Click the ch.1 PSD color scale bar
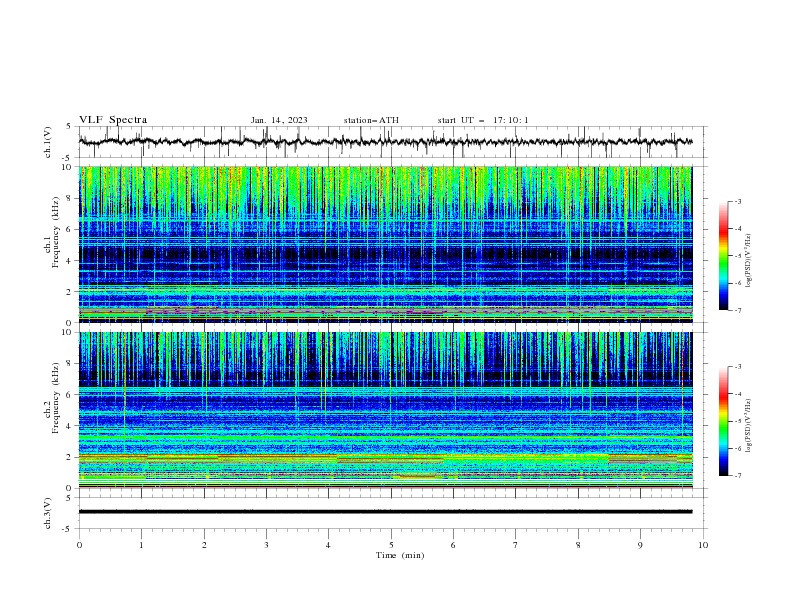 pyautogui.click(x=723, y=256)
